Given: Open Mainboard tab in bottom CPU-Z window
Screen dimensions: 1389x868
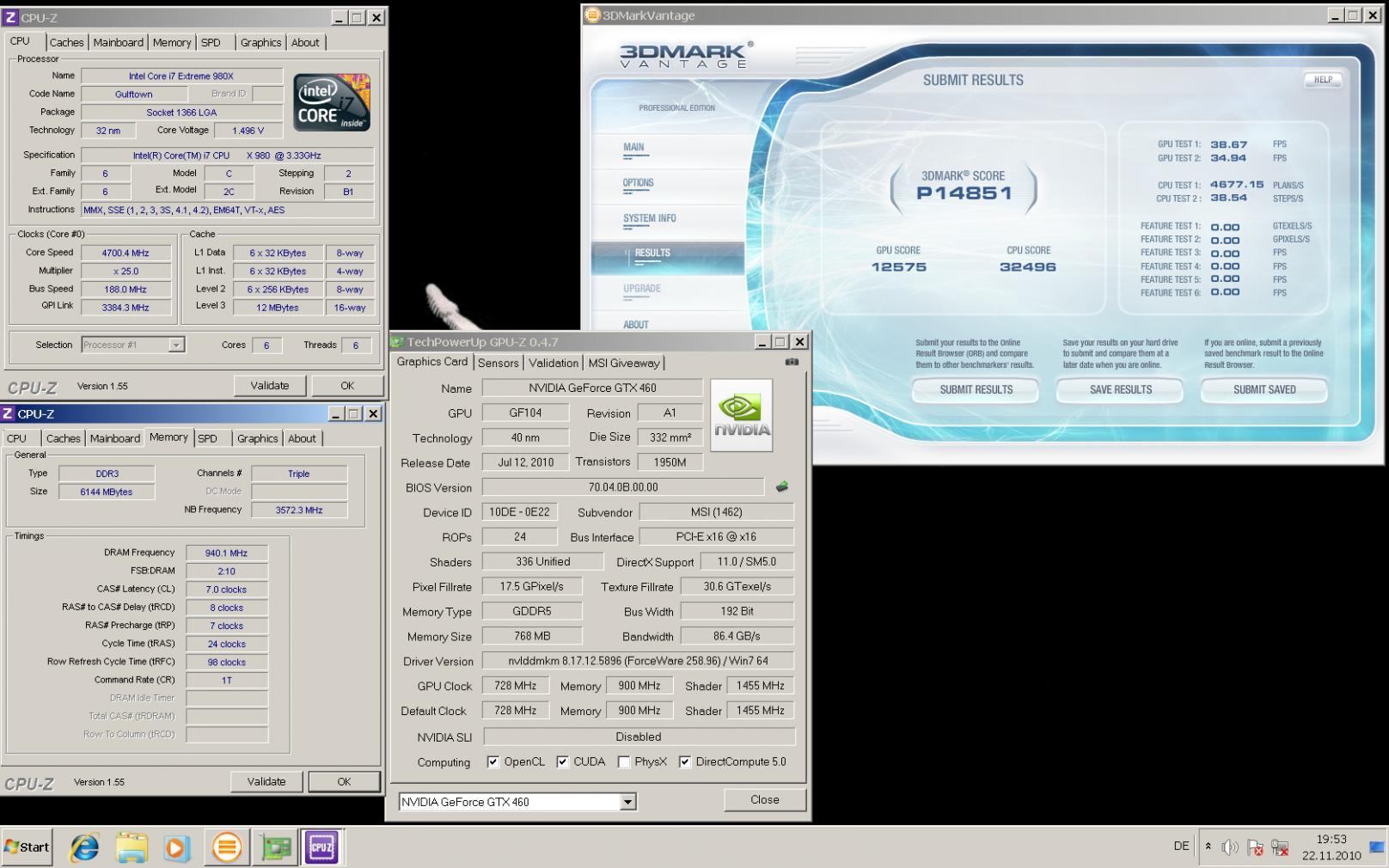Looking at the screenshot, I should tap(115, 438).
